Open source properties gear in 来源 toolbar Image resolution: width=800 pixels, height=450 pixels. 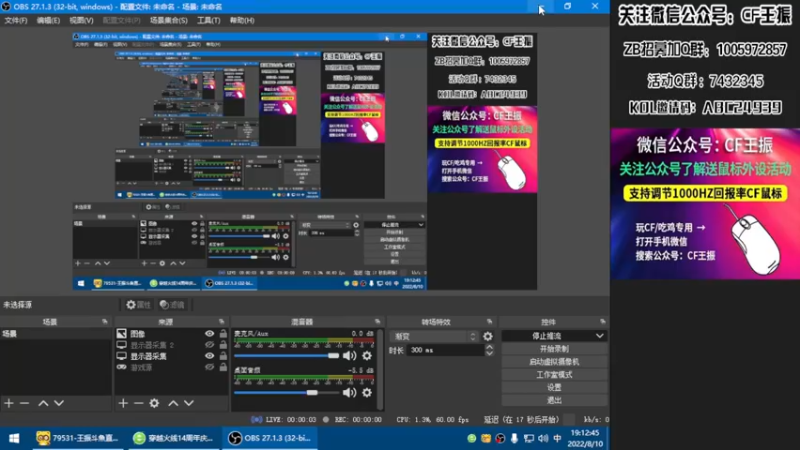click(154, 403)
